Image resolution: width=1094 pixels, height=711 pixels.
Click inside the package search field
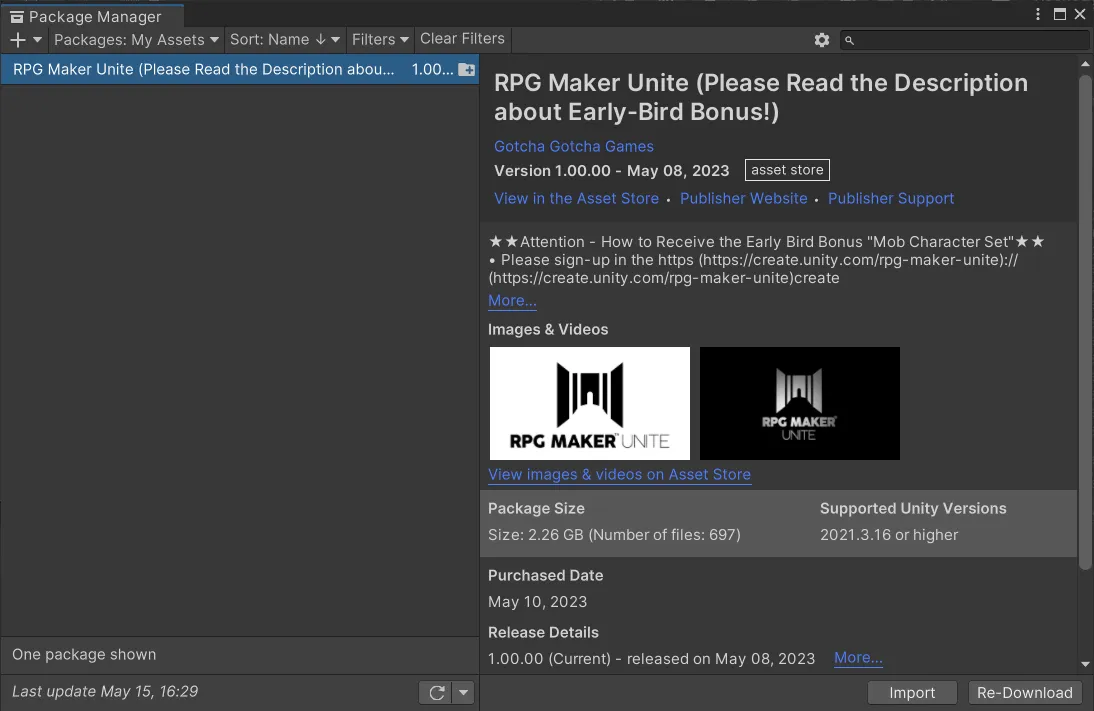(x=970, y=40)
